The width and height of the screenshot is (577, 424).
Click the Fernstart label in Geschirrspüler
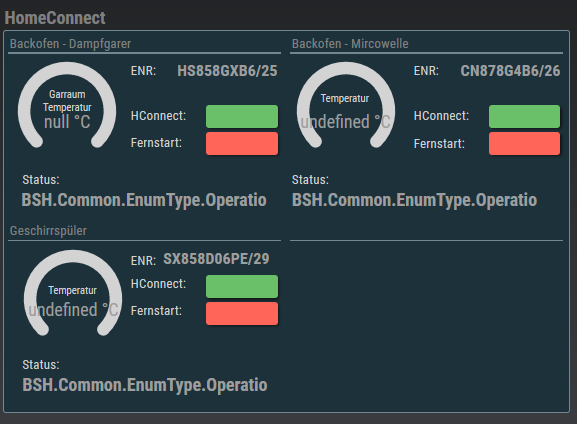coord(156,311)
